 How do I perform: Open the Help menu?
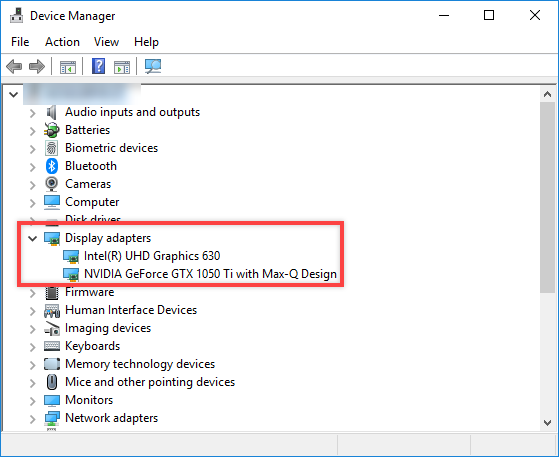(146, 42)
